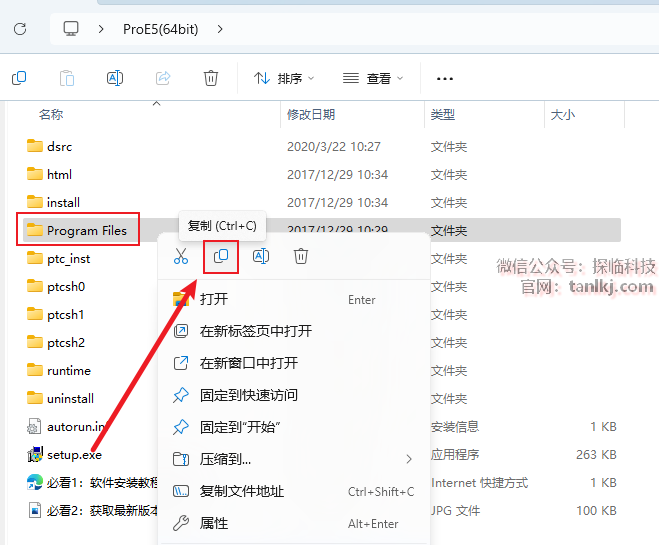Select 必看1 软件安装教程 shortcut
The image size is (659, 545).
(x=102, y=482)
